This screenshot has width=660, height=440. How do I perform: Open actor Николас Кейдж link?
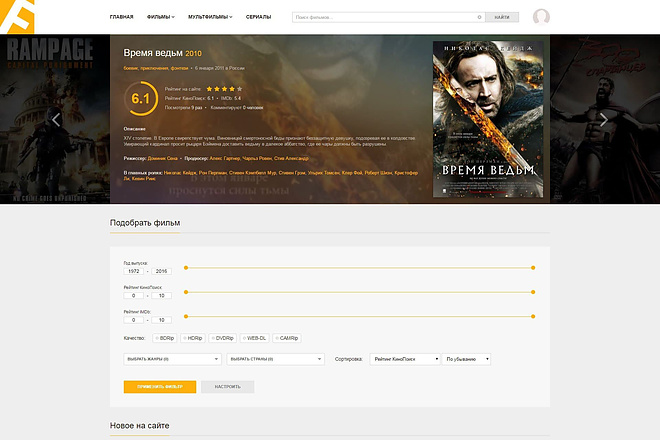point(180,173)
